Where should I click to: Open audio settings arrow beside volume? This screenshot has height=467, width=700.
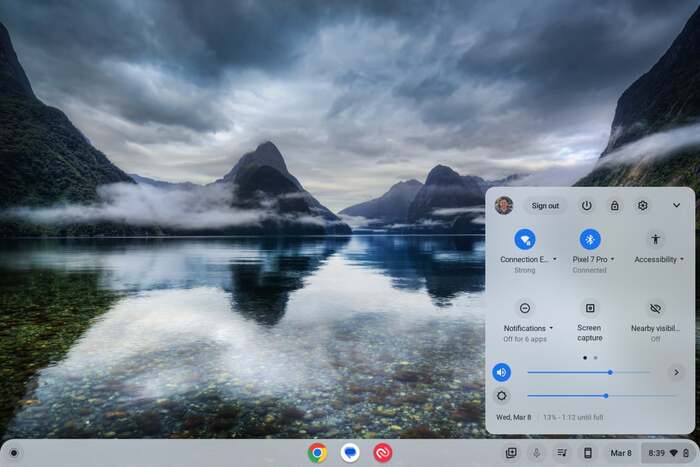pos(676,372)
